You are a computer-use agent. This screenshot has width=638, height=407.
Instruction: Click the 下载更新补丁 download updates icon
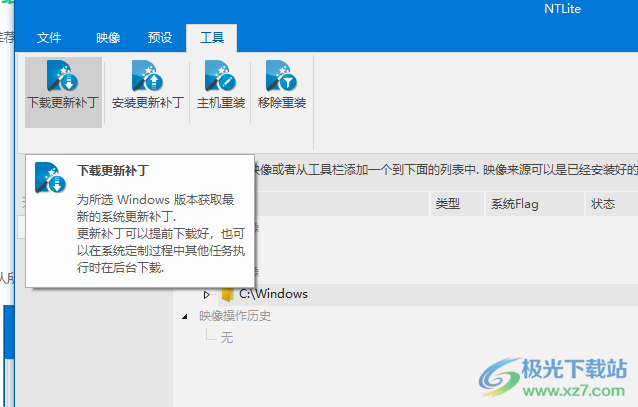(62, 76)
